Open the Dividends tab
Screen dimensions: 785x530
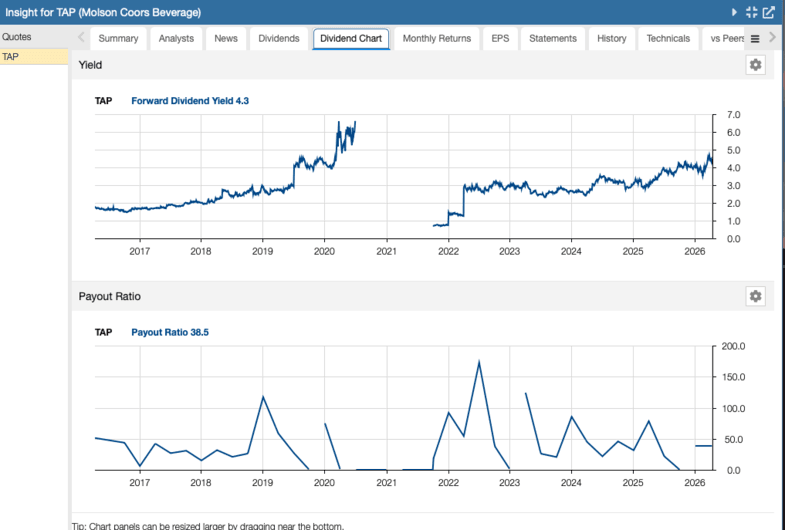click(x=279, y=39)
